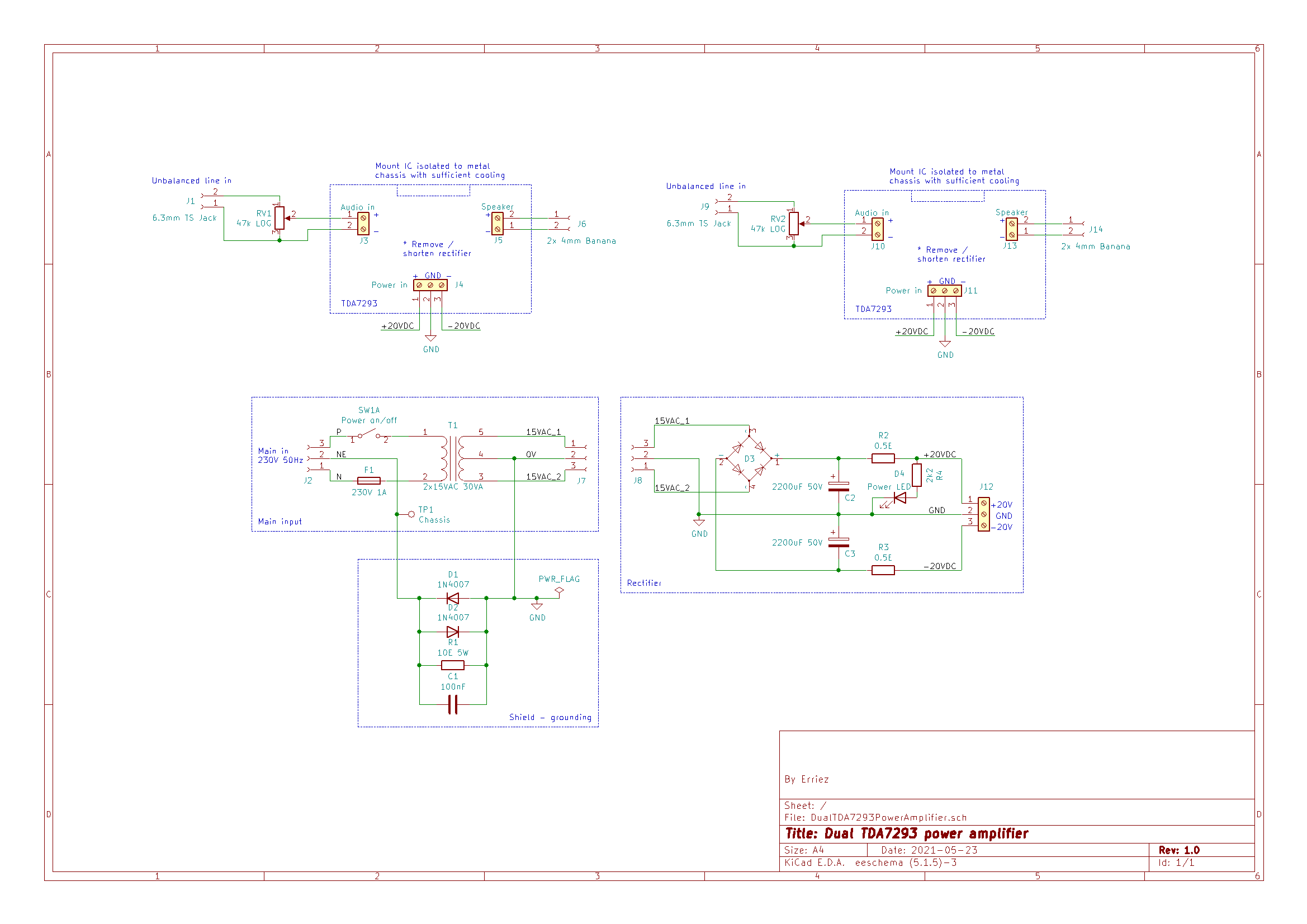Click the TP1 Chassis test point
This screenshot has width=1307, height=924.
click(411, 515)
